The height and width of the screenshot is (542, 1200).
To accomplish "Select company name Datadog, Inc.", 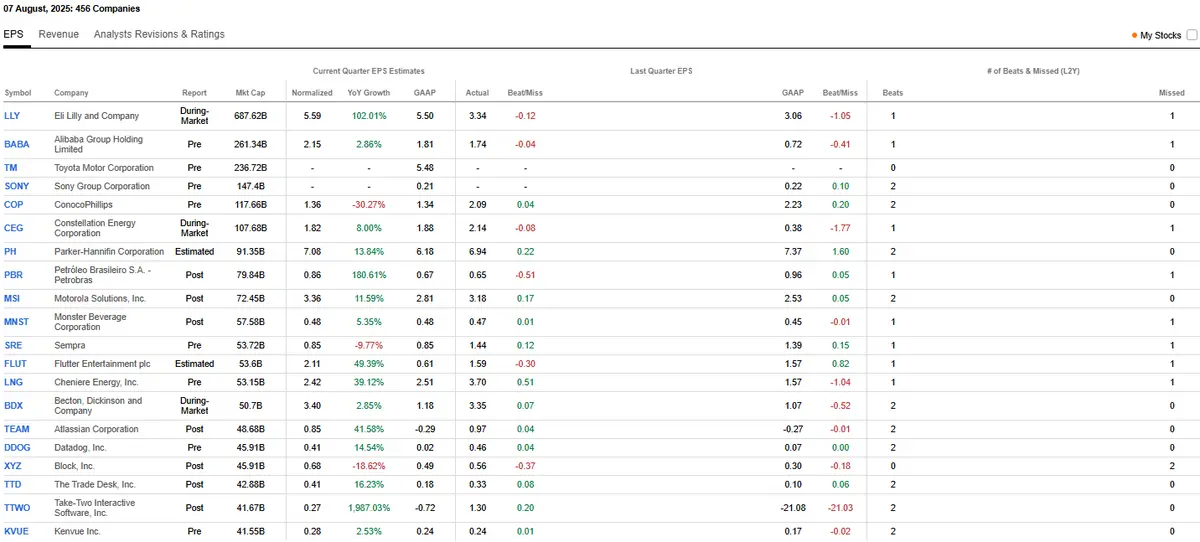I will [80, 448].
